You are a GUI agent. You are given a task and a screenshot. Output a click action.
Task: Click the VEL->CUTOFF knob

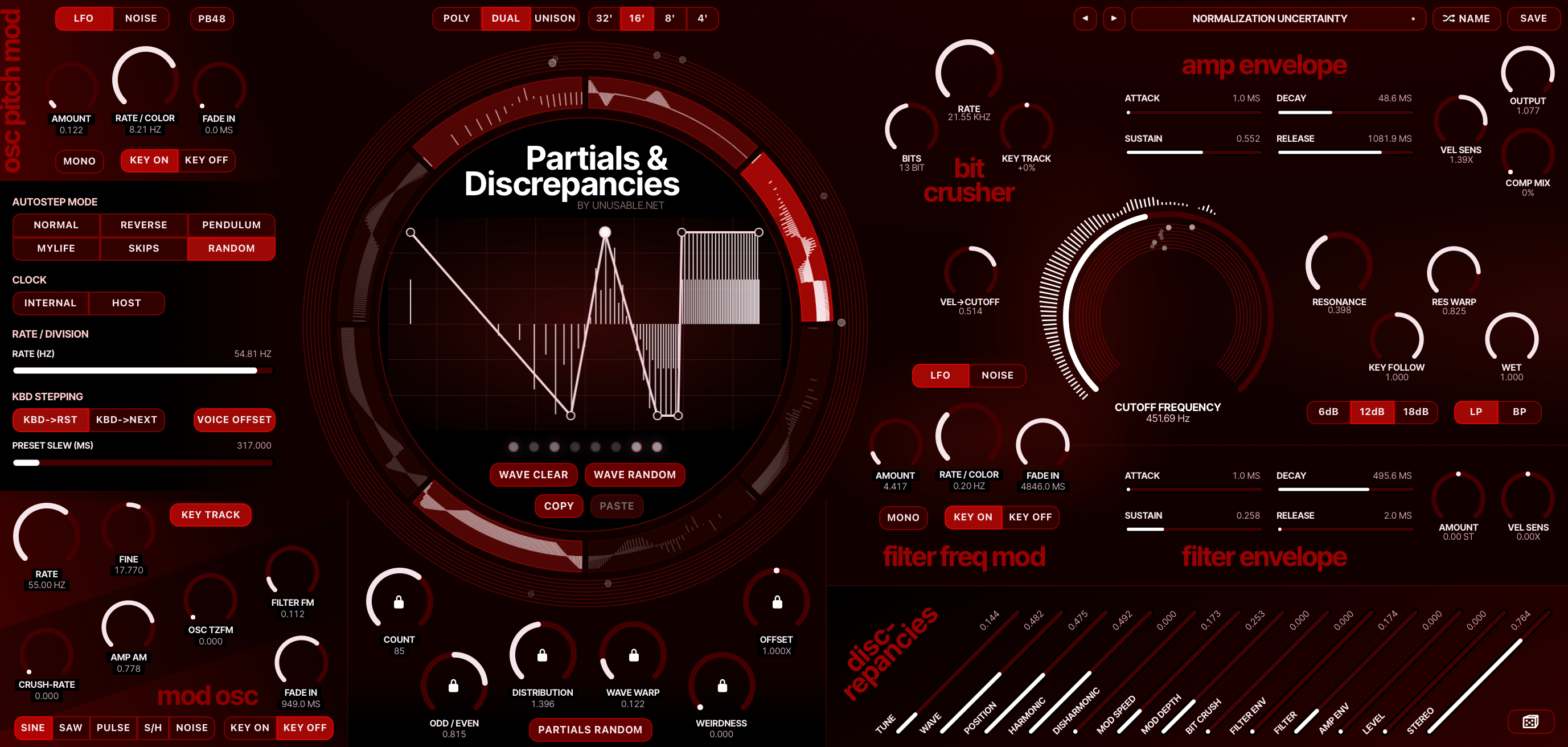pyautogui.click(x=970, y=272)
